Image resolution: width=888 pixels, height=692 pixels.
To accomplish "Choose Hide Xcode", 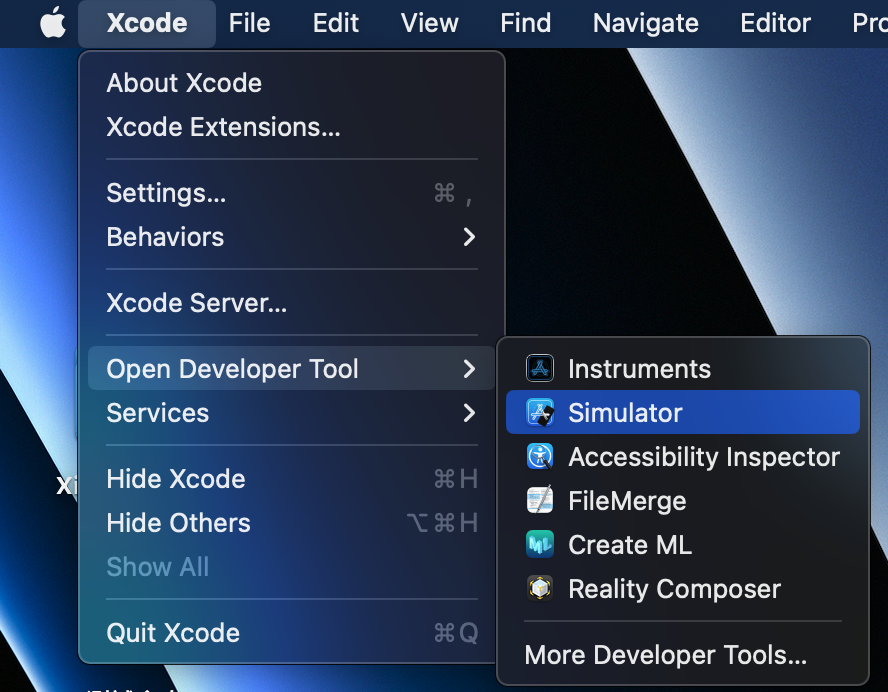I will pyautogui.click(x=292, y=479).
